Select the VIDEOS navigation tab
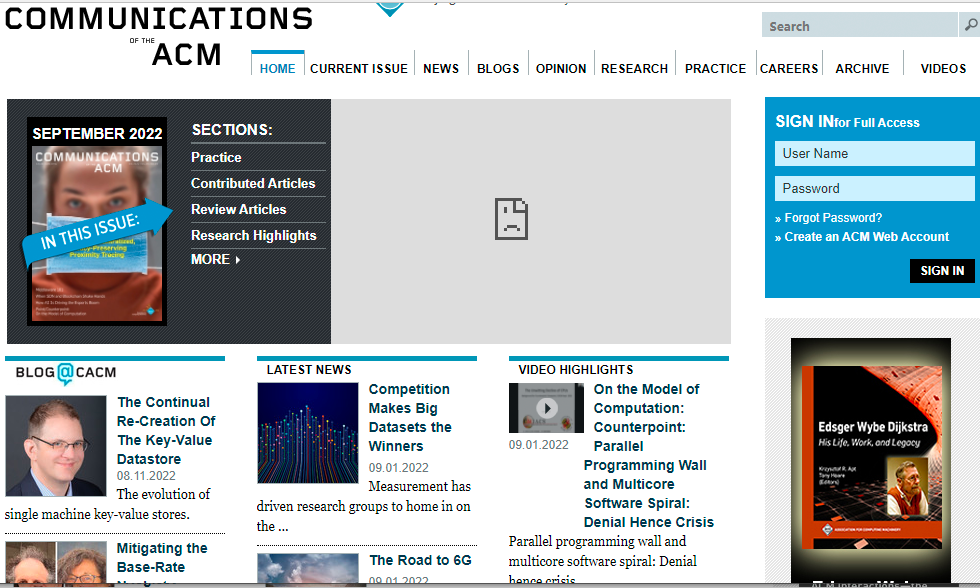The image size is (980, 588). [943, 69]
